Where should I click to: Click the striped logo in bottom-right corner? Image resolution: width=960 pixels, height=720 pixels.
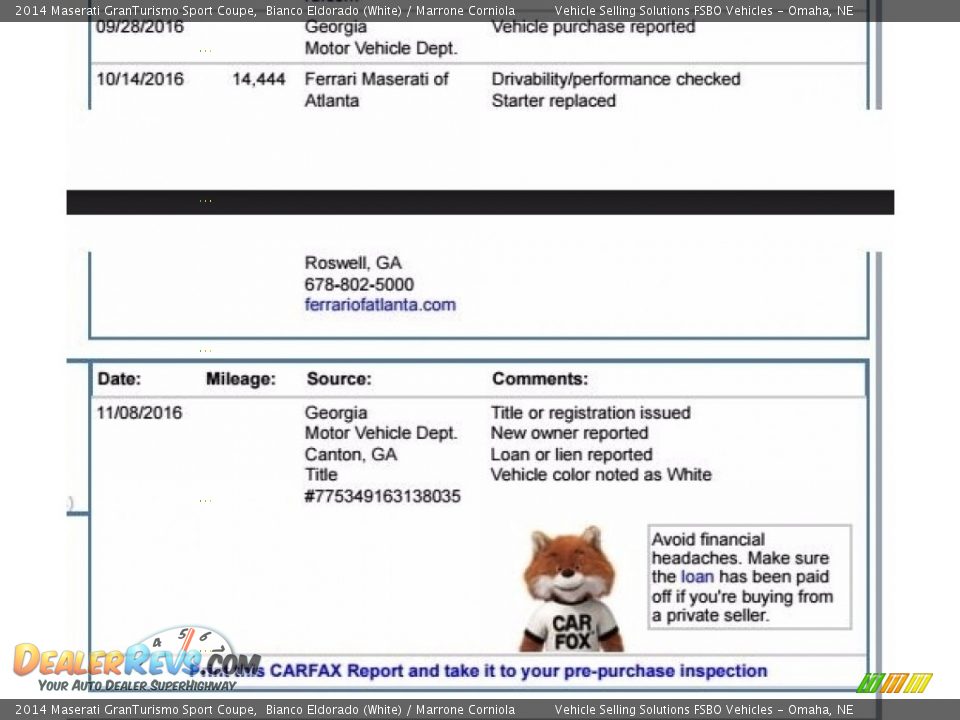[894, 683]
